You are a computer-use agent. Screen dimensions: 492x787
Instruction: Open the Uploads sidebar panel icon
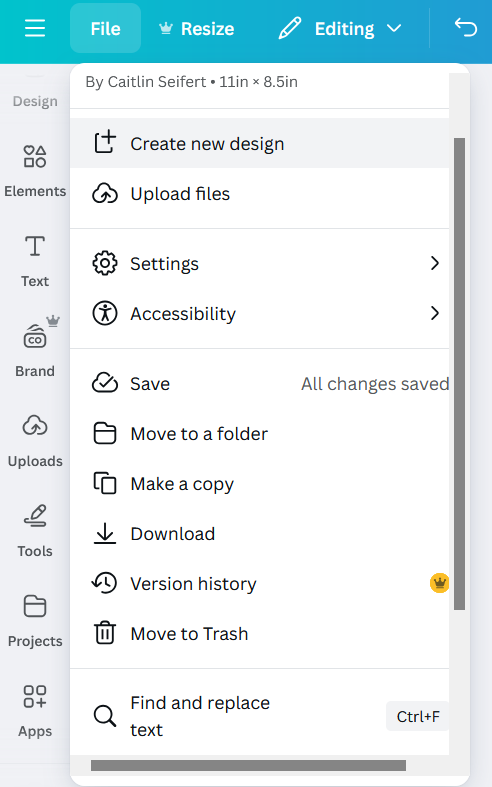point(35,426)
